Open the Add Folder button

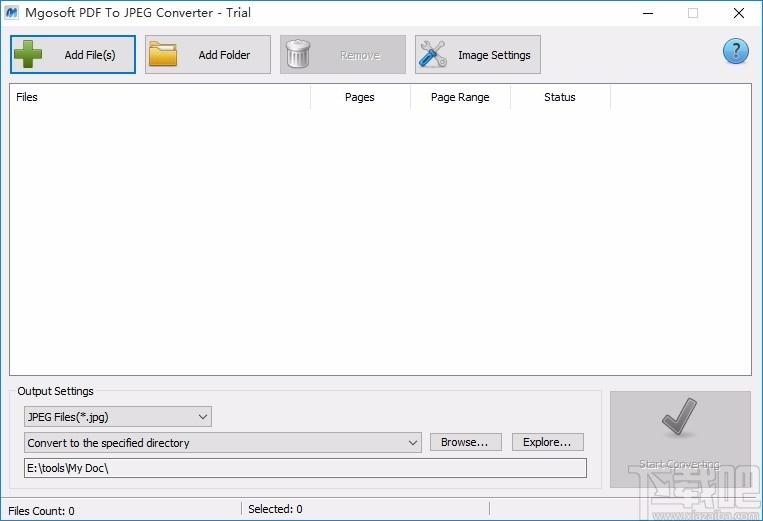[x=208, y=54]
